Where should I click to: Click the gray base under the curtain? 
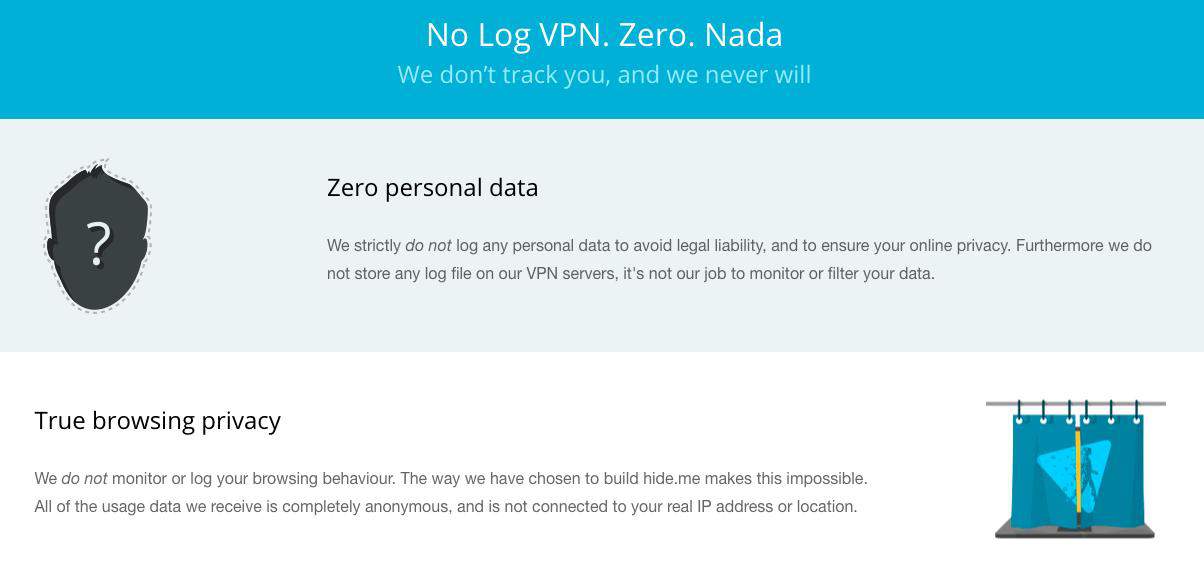1076,530
